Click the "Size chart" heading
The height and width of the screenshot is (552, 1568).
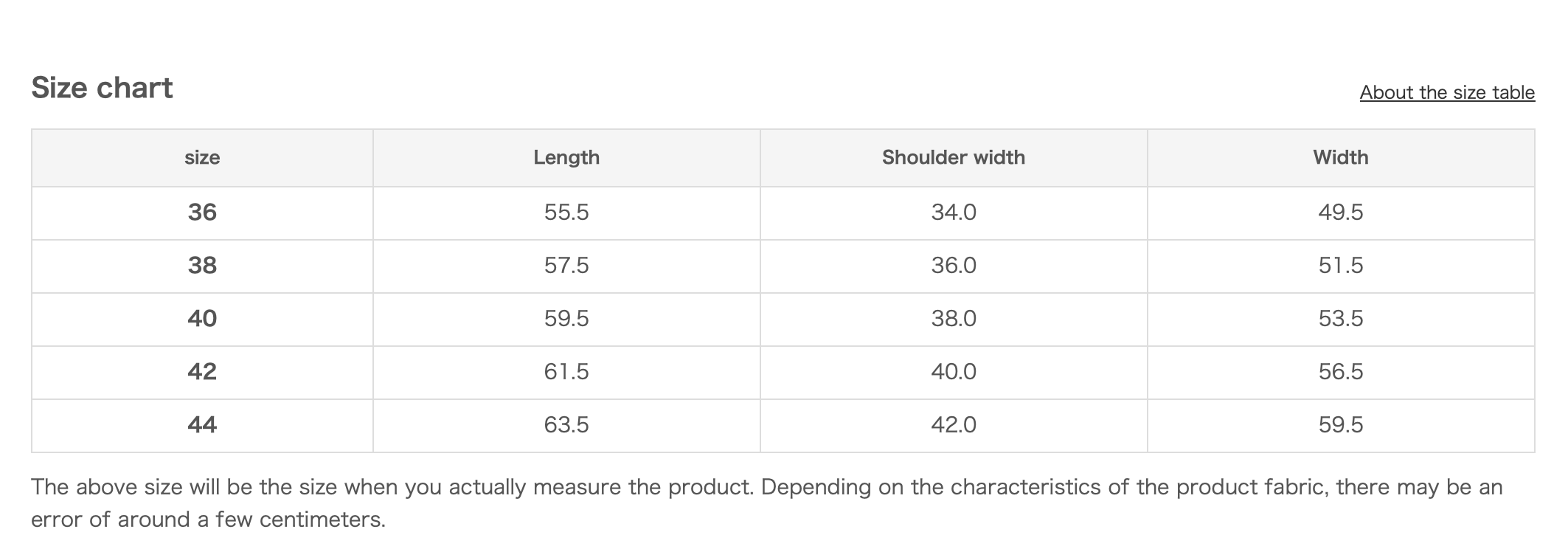pos(102,88)
